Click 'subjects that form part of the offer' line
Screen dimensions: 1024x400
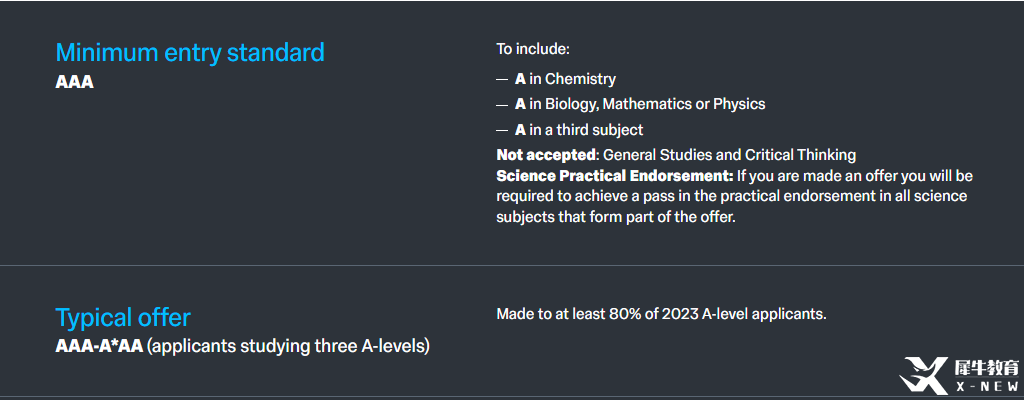click(x=616, y=218)
